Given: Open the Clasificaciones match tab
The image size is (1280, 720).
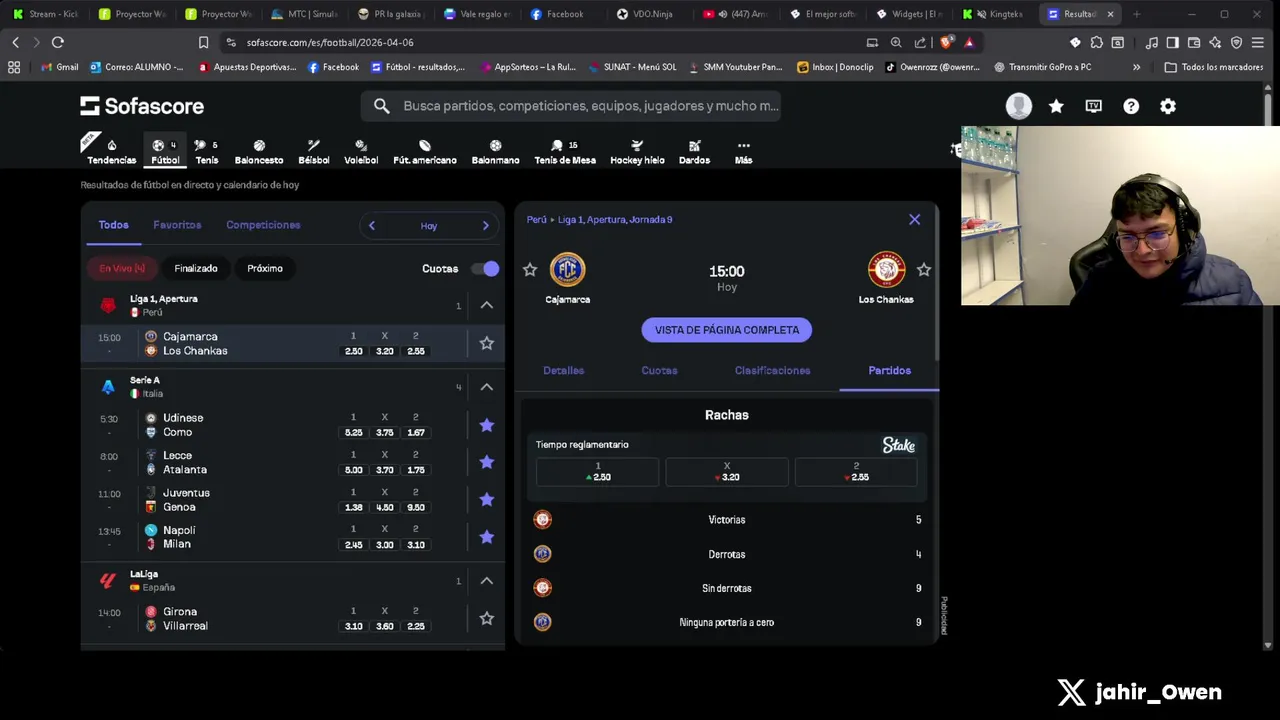Looking at the screenshot, I should pyautogui.click(x=772, y=370).
